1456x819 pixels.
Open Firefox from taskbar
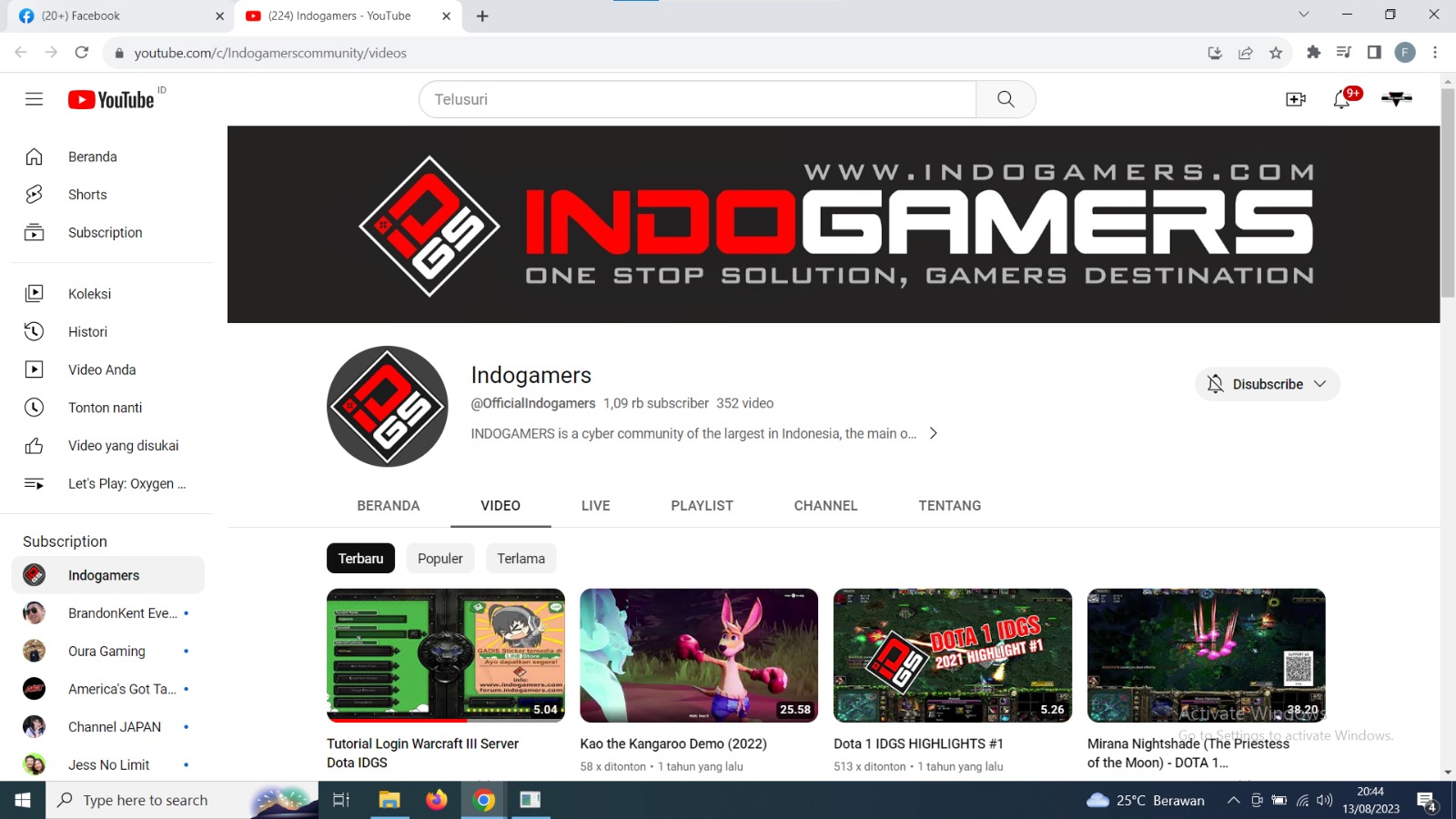[437, 800]
